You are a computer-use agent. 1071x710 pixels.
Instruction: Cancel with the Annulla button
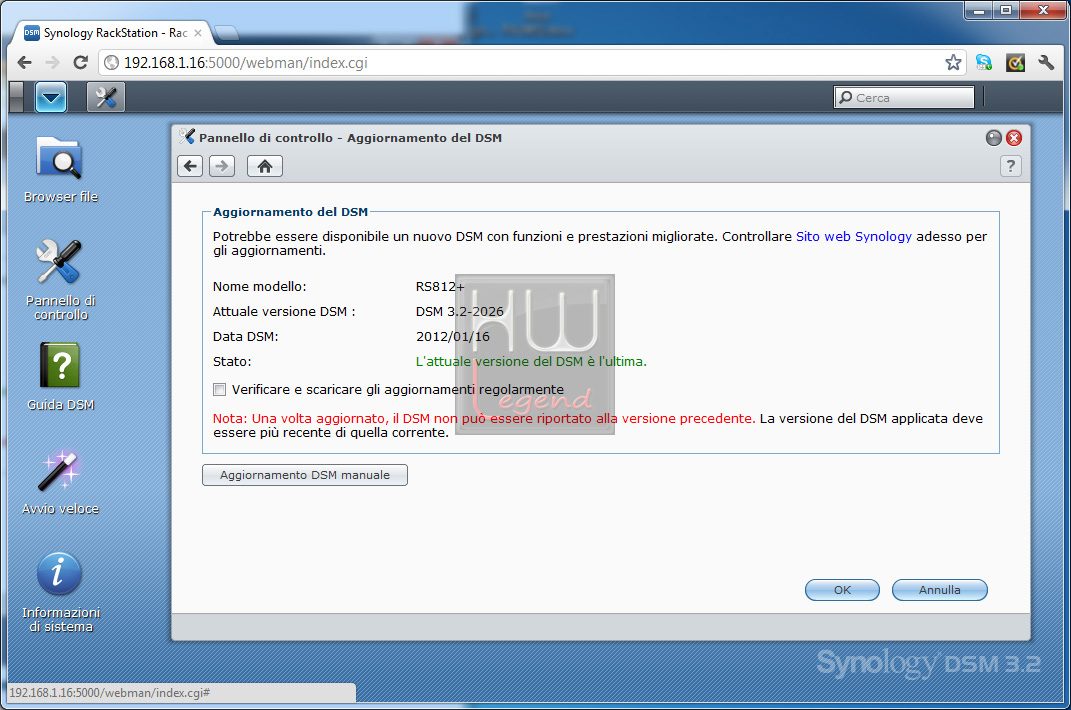(939, 590)
